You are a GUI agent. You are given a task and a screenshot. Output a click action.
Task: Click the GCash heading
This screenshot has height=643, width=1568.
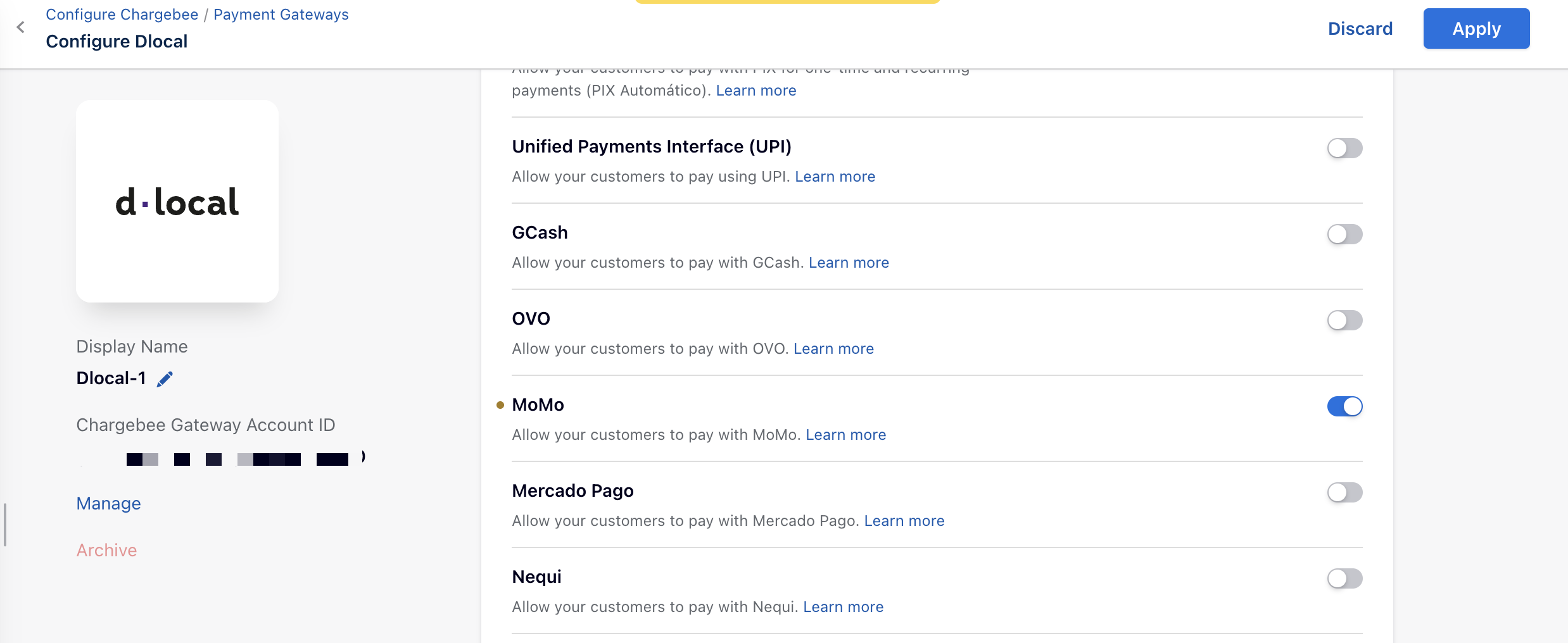pos(540,233)
